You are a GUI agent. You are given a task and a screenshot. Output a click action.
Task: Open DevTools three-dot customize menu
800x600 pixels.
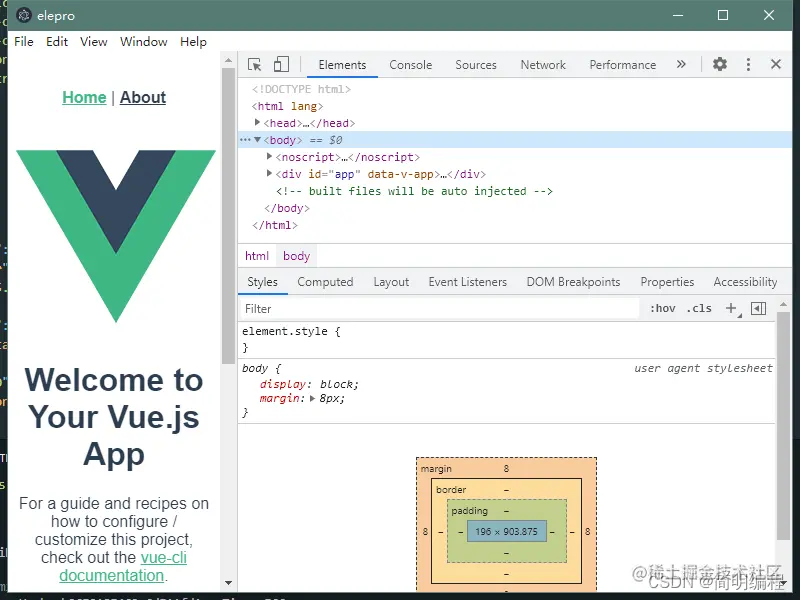[748, 64]
